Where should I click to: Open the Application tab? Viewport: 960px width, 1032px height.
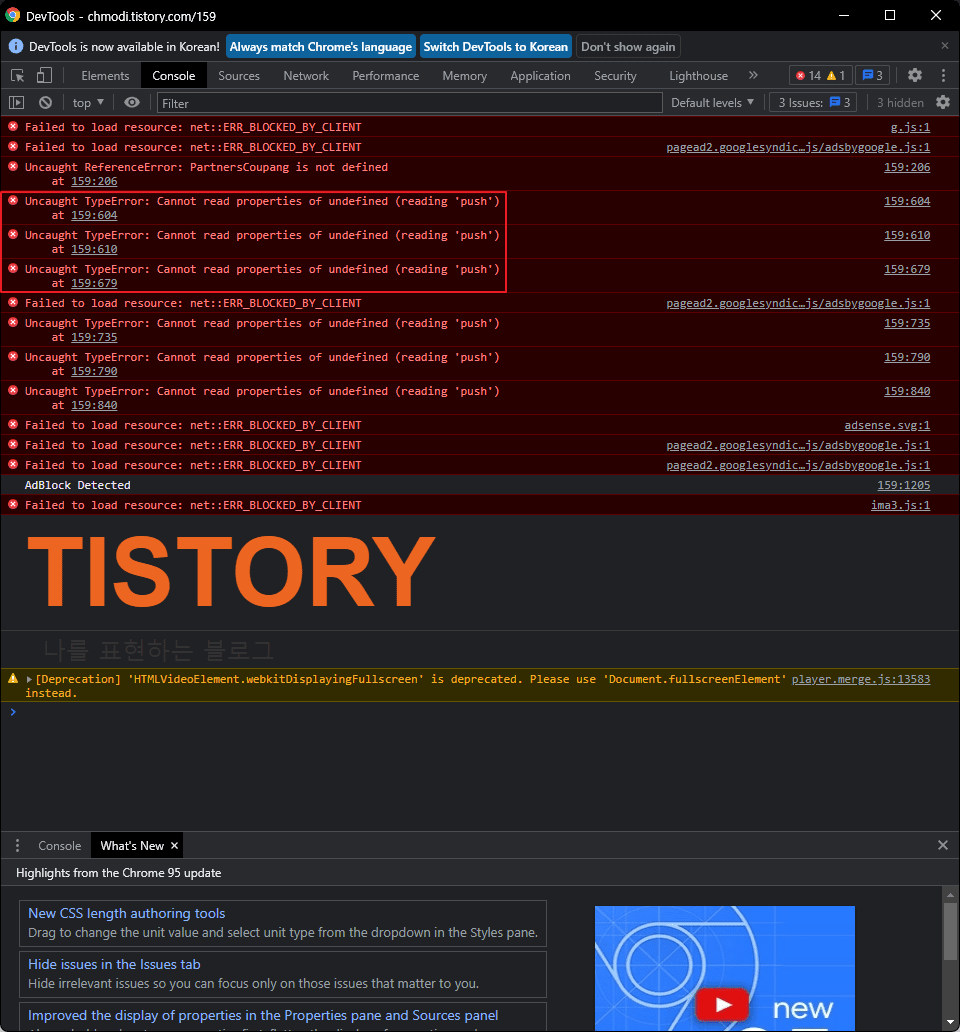pos(540,76)
